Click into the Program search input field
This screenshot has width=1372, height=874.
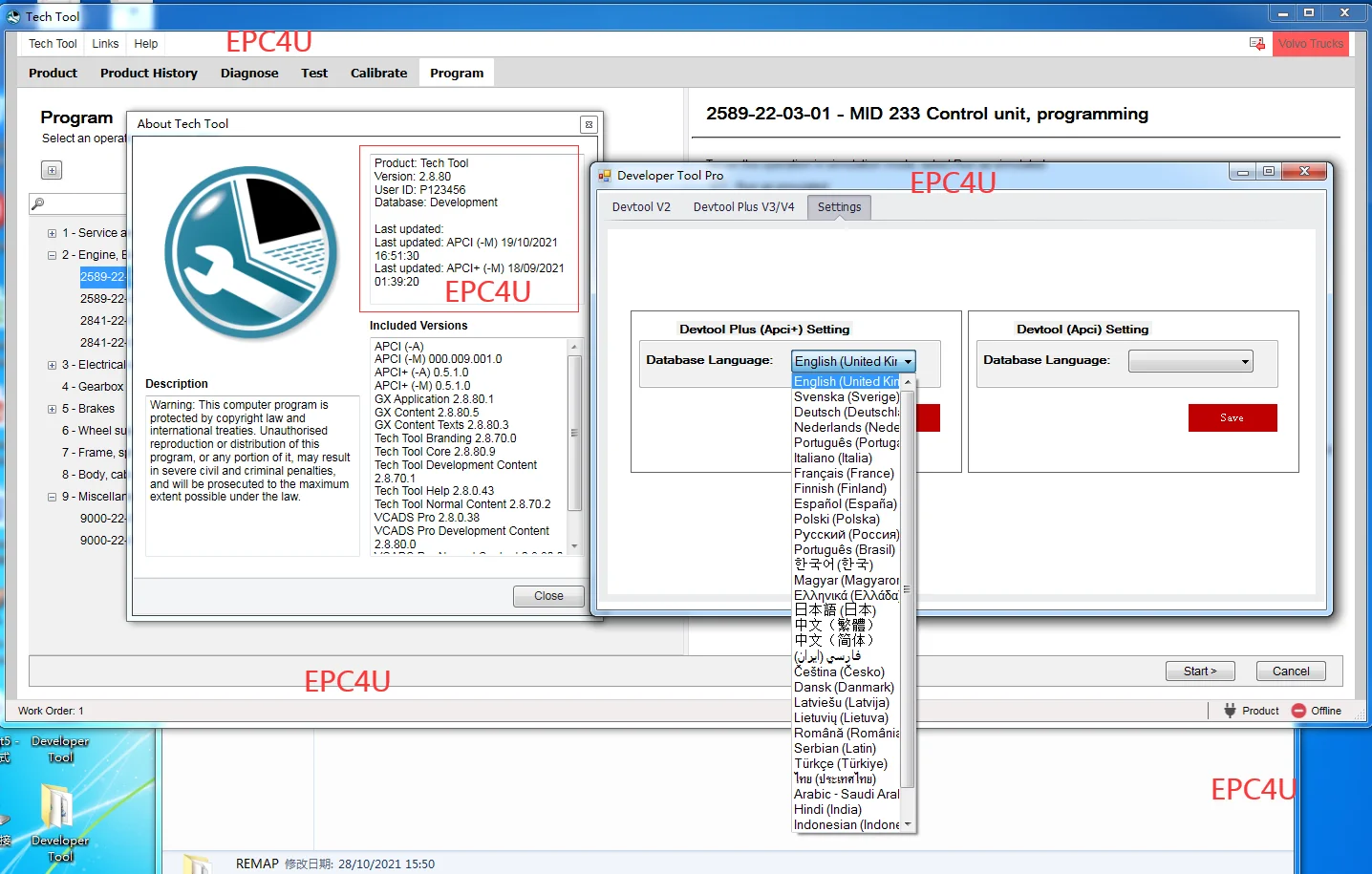pos(85,203)
